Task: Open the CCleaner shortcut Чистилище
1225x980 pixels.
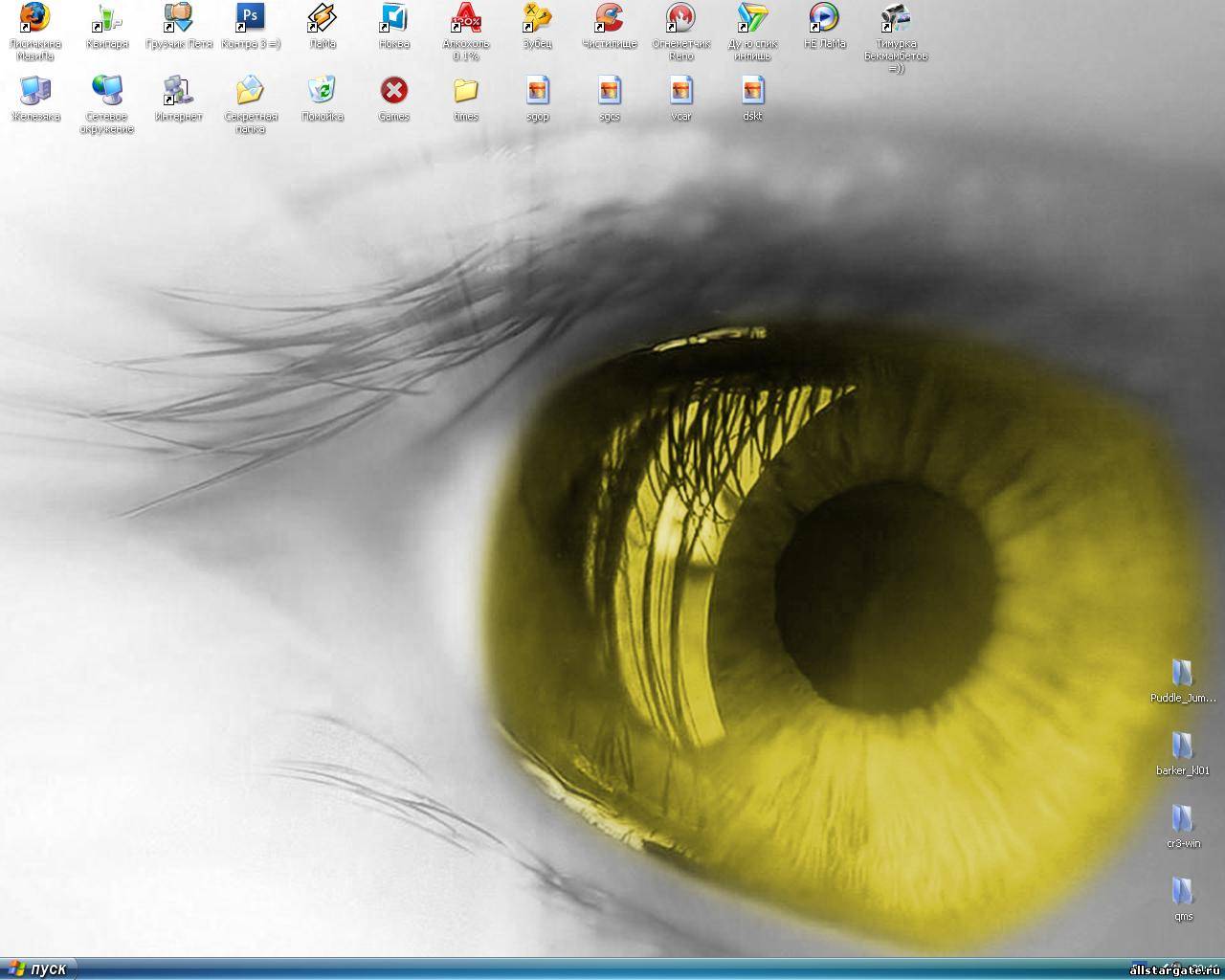Action: click(609, 18)
